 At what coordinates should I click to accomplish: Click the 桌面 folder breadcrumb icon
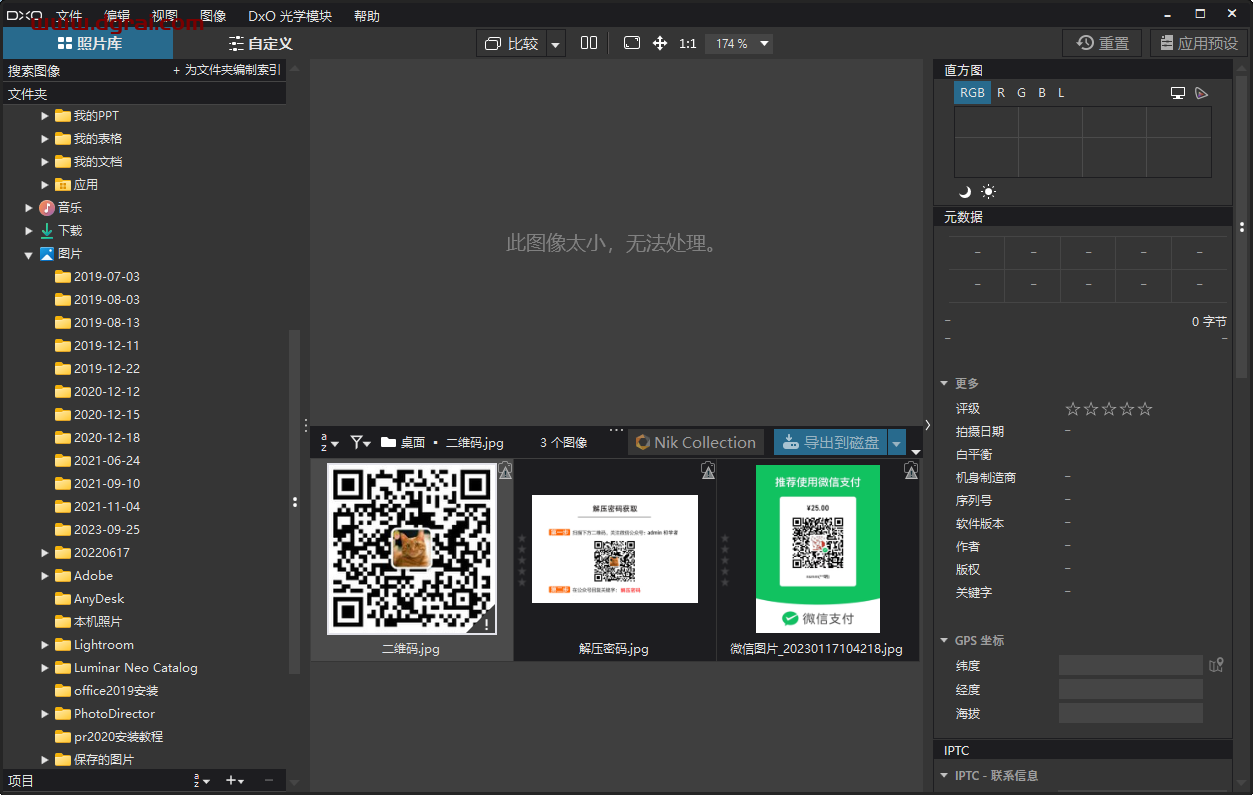[388, 442]
